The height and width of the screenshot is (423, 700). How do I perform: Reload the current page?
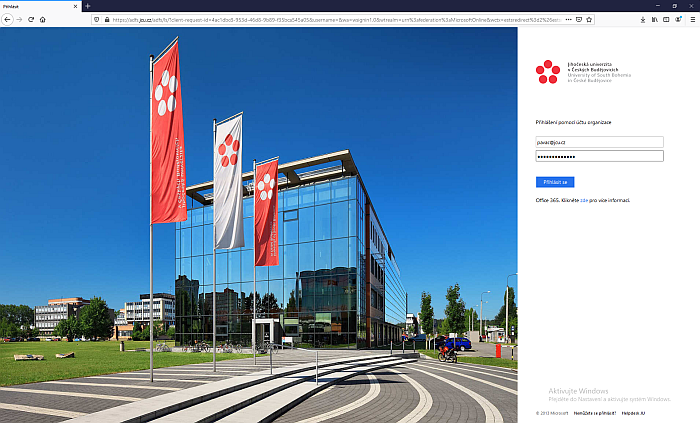pos(31,20)
